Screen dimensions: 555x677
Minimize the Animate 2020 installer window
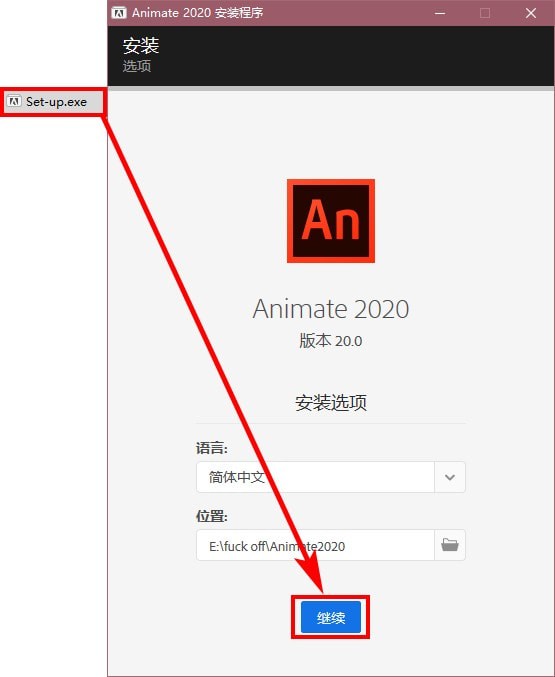(440, 13)
